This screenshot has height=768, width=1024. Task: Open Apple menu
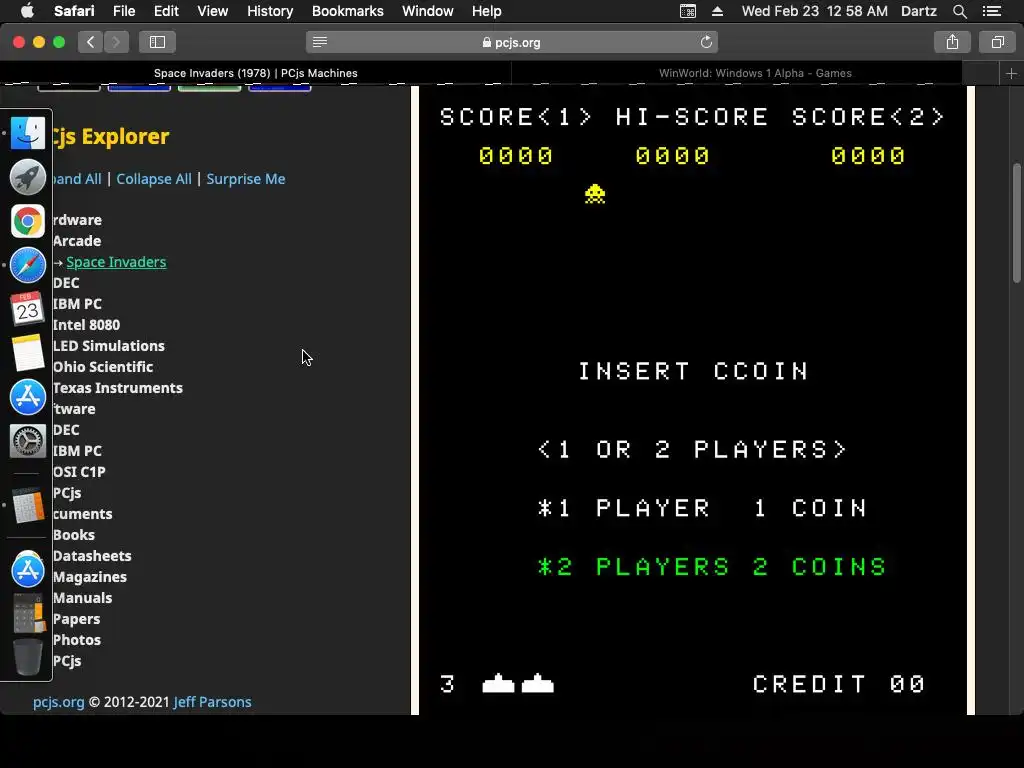pos(27,11)
